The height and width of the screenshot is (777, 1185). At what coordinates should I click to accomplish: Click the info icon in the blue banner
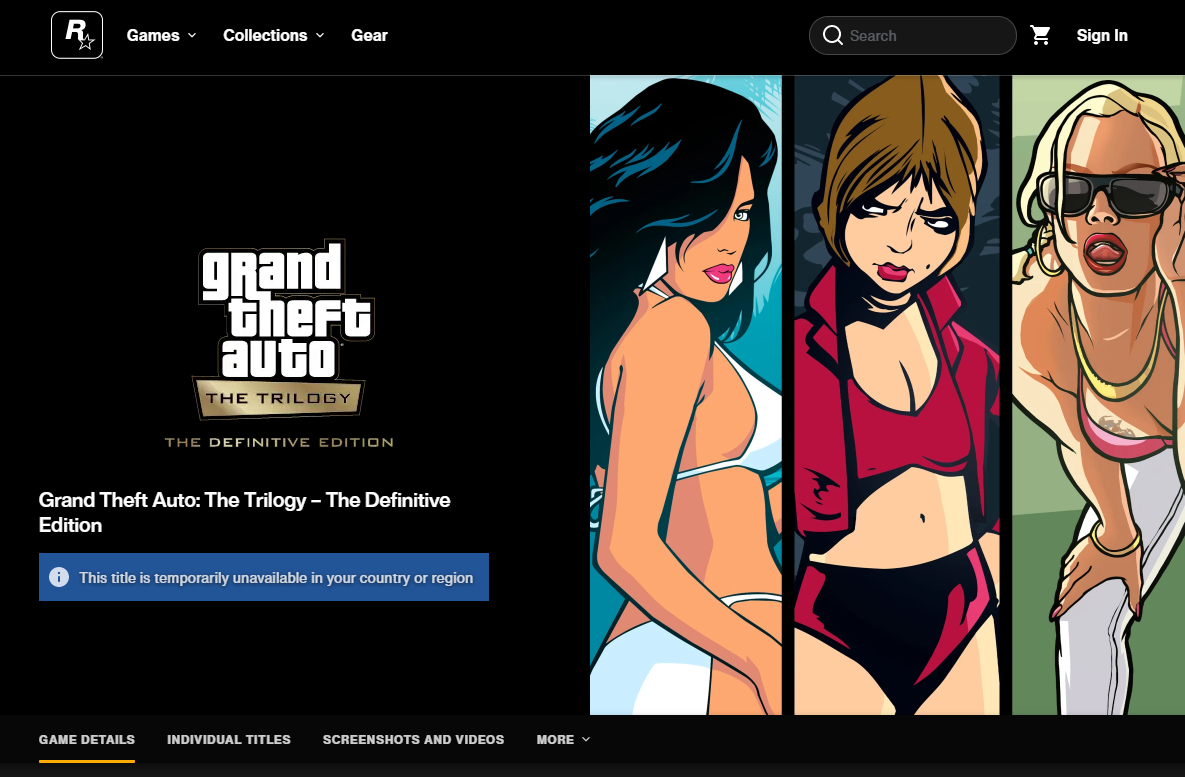(x=59, y=578)
